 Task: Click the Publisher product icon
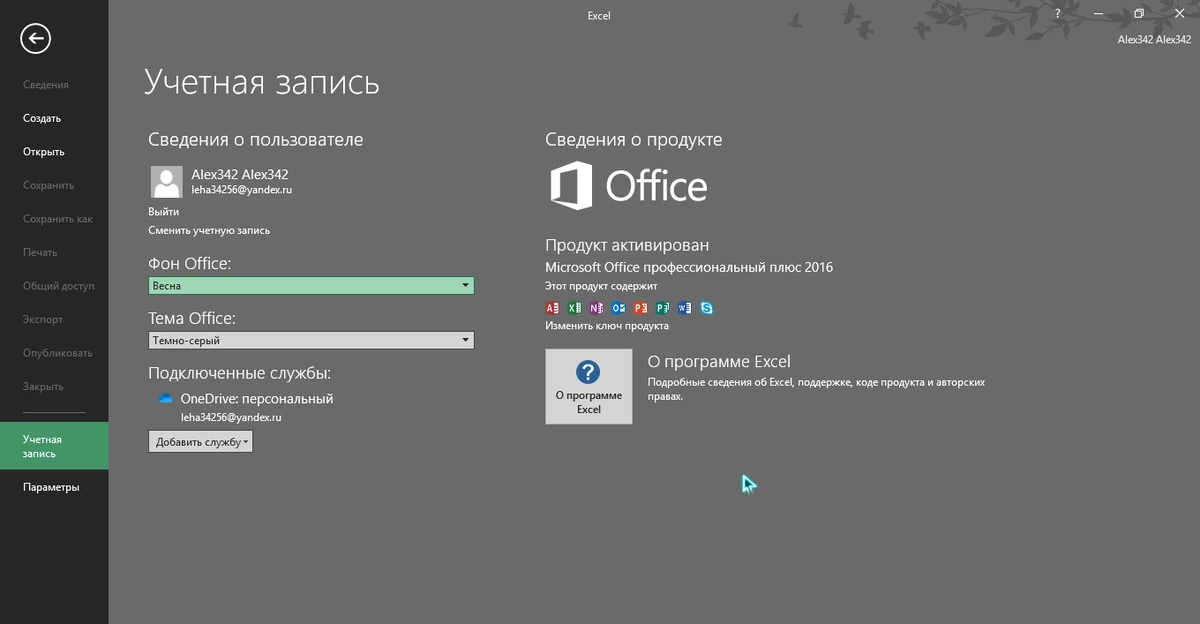pos(662,308)
